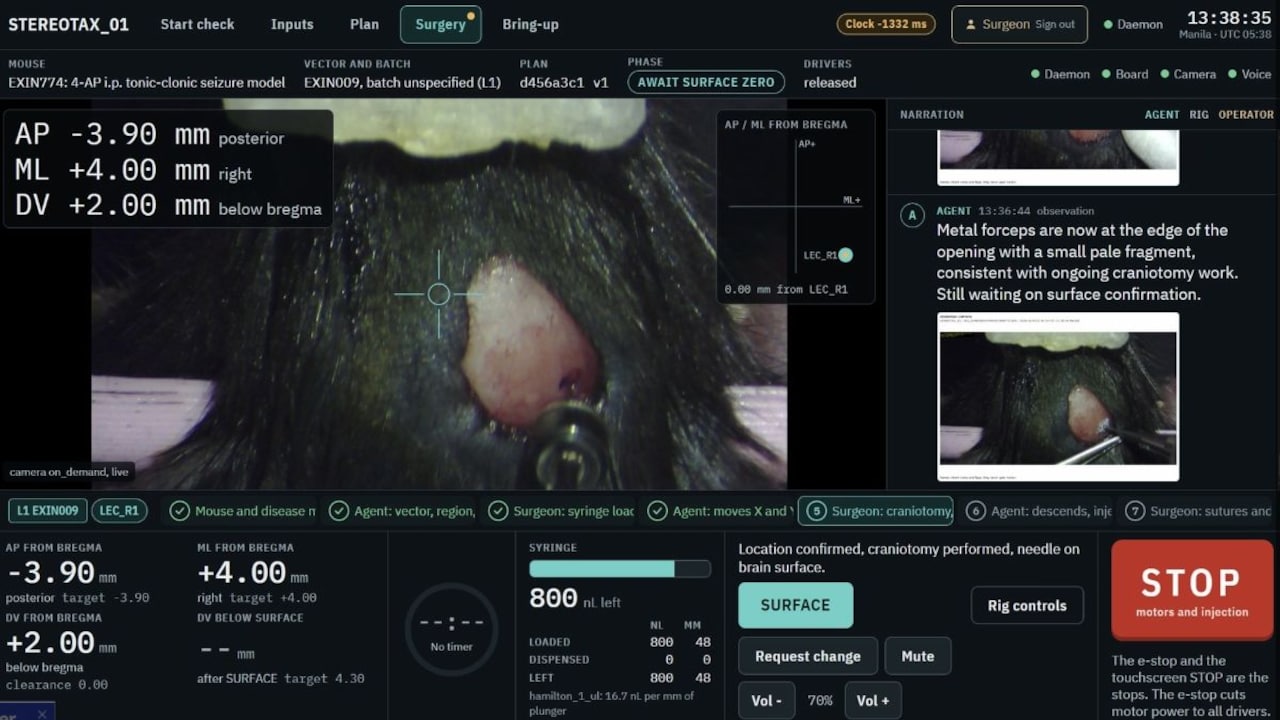
Task: Select the LEC_R1 chip
Action: pos(121,511)
